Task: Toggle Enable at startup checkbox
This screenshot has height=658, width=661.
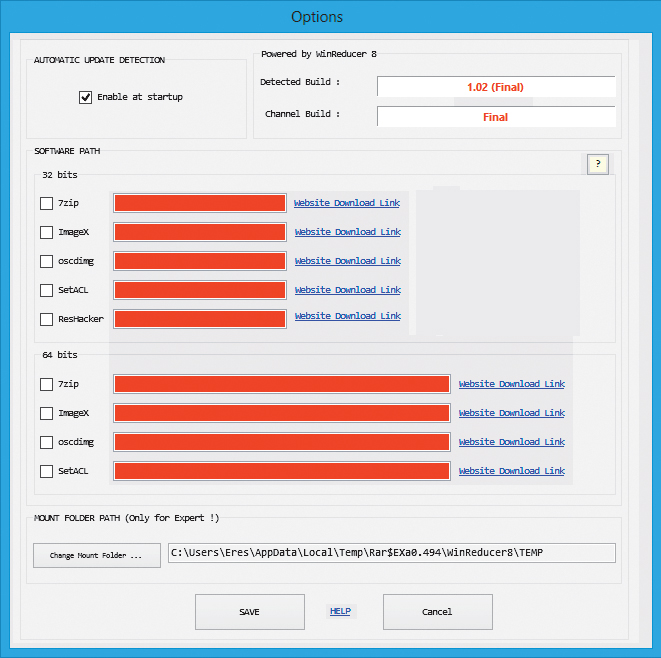Action: click(86, 97)
